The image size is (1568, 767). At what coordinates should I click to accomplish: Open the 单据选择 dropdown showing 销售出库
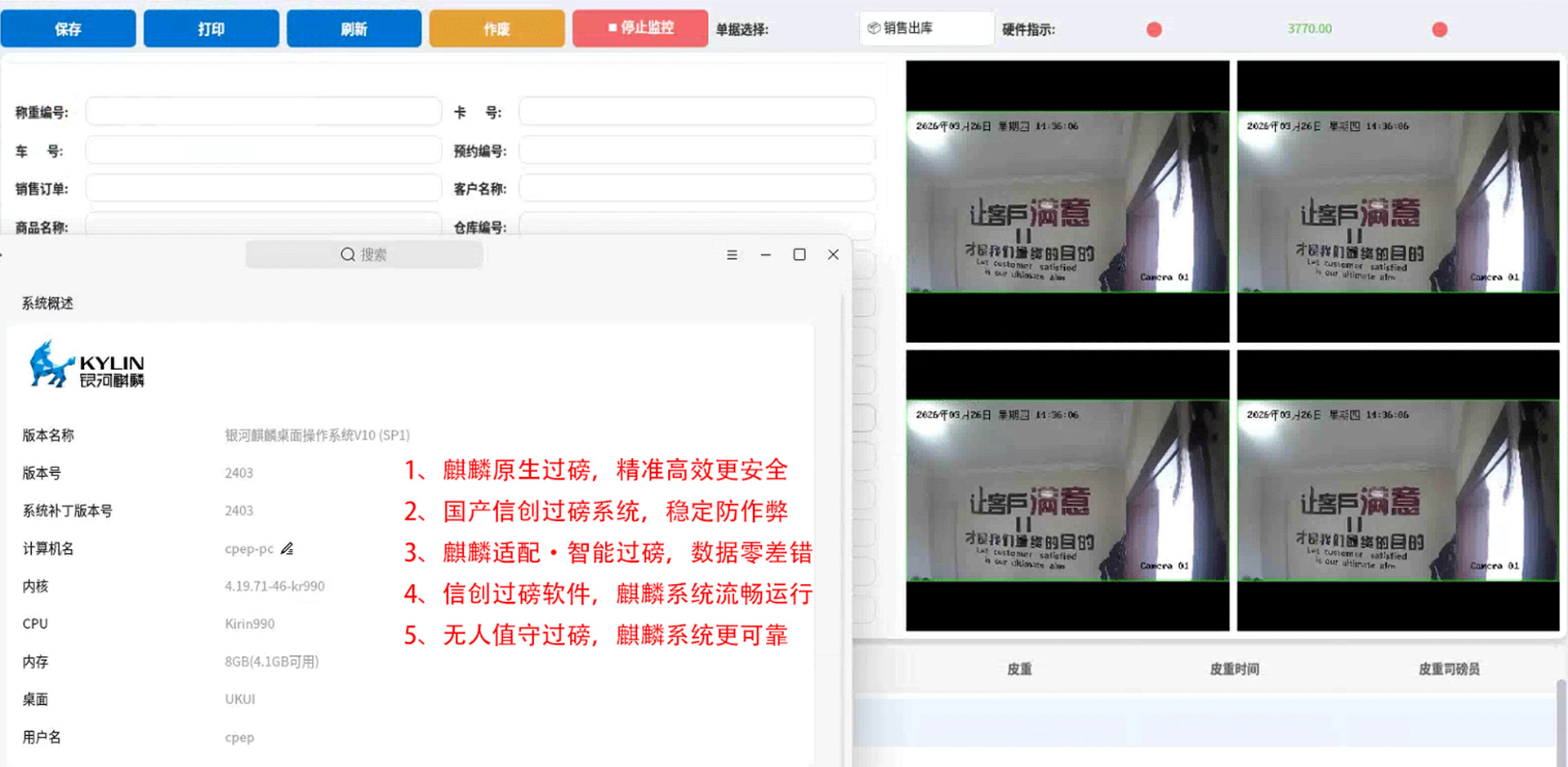tap(925, 29)
